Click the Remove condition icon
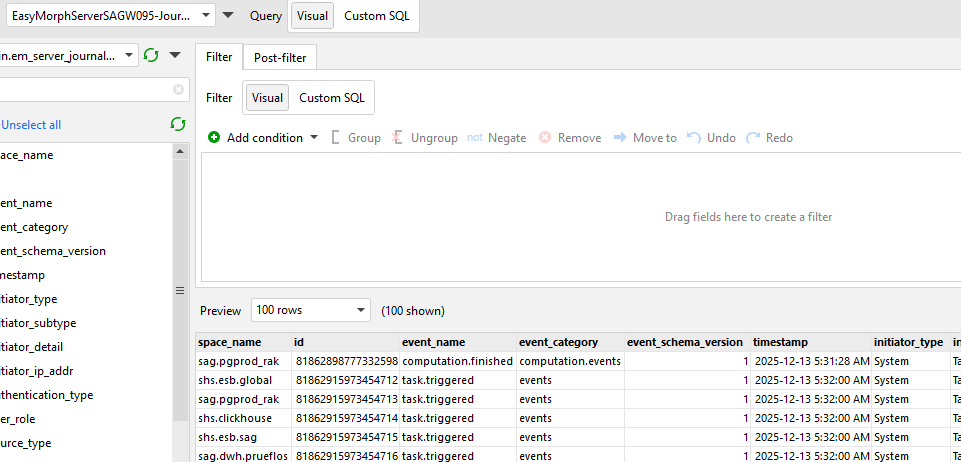 coord(545,138)
